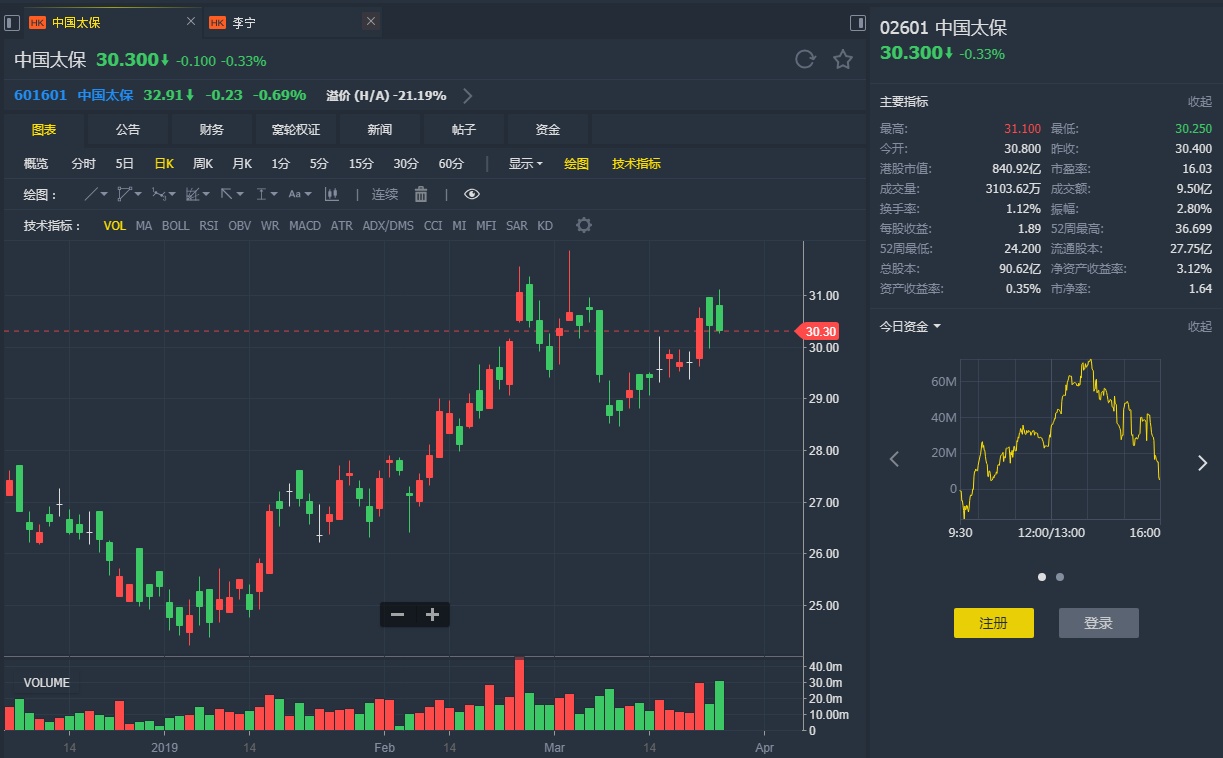Viewport: 1223px width, 758px height.
Task: Open the 显示 dropdown menu
Action: coord(525,164)
